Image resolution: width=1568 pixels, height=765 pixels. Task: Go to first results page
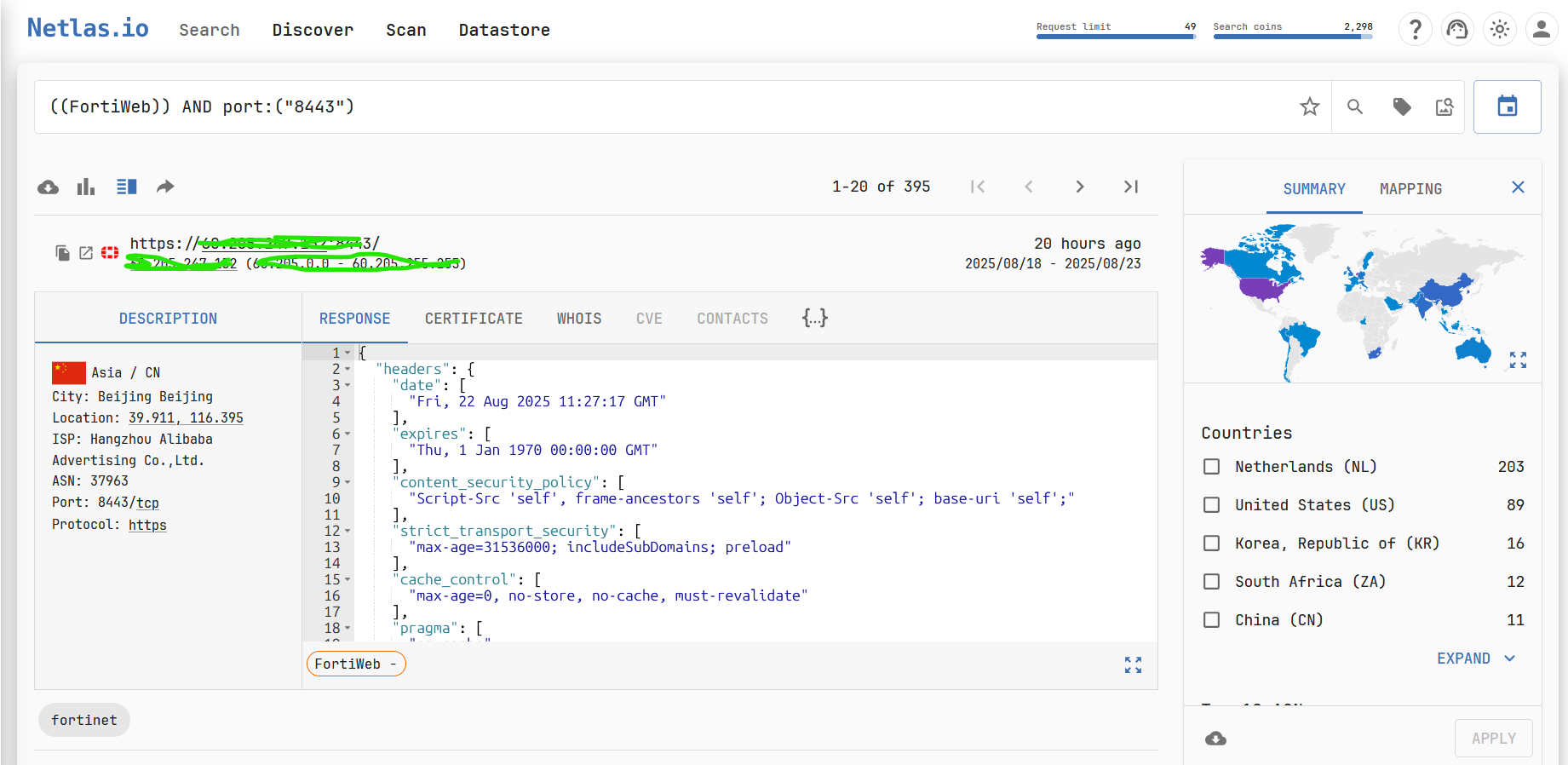[978, 187]
